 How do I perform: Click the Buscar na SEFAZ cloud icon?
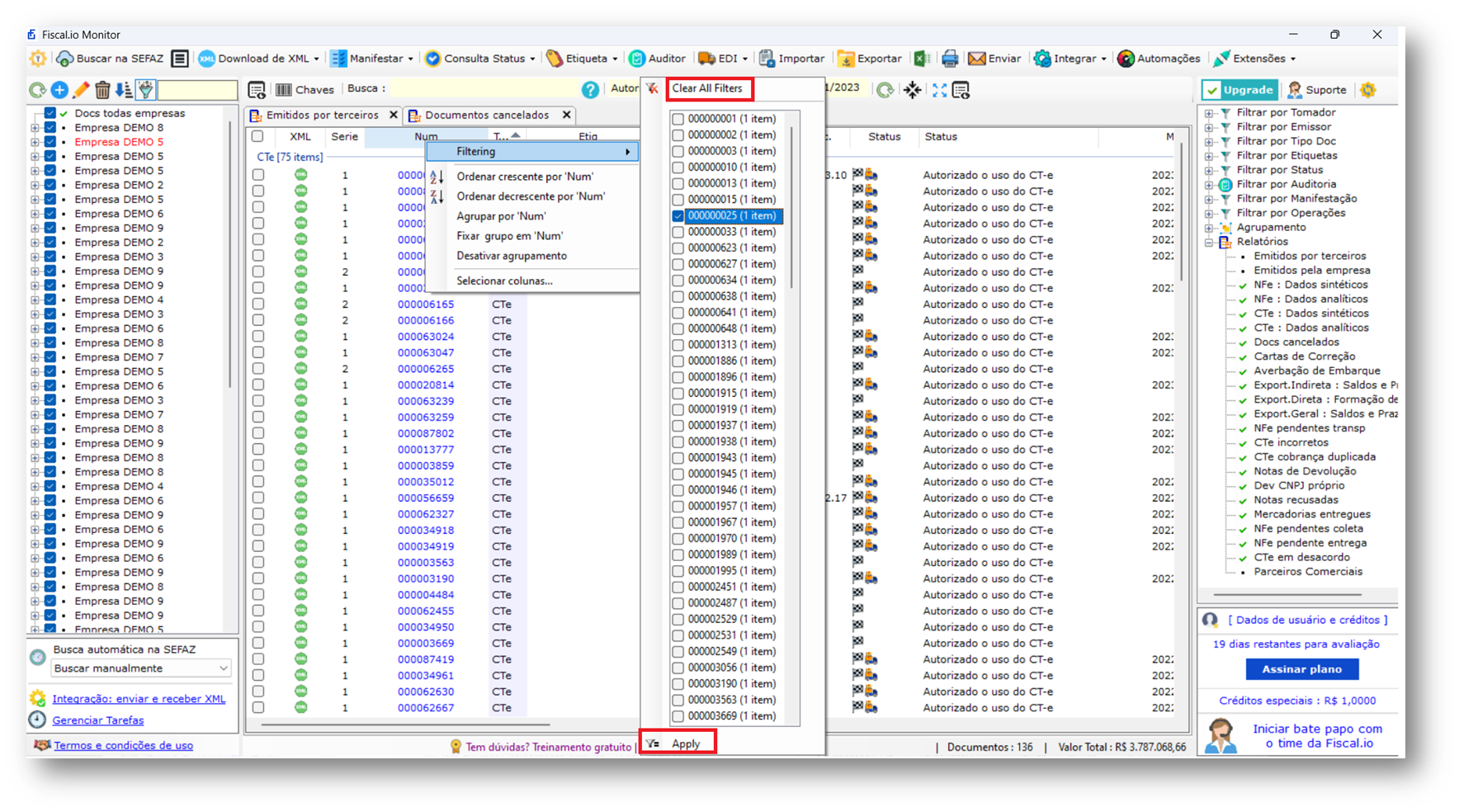coord(65,59)
